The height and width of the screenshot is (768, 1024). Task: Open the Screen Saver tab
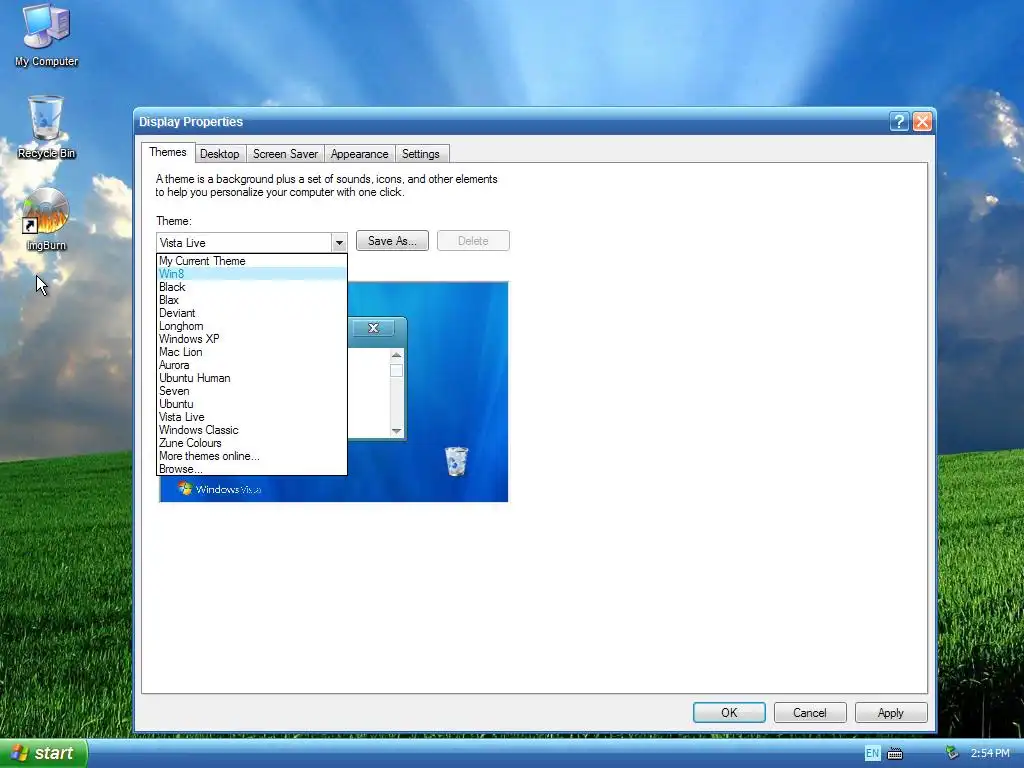pyautogui.click(x=285, y=154)
